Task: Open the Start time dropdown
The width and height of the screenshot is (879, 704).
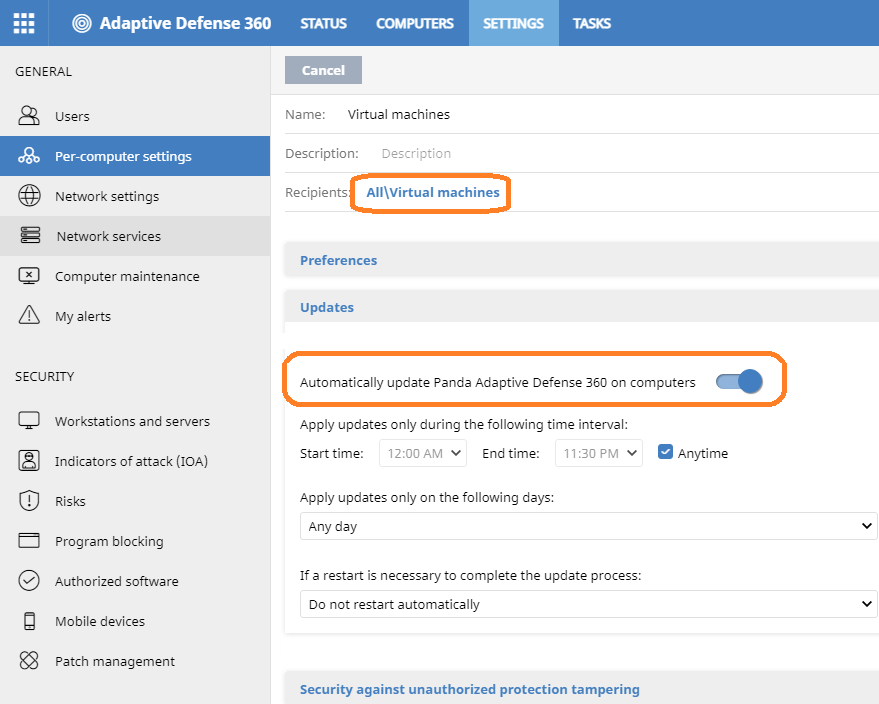Action: pyautogui.click(x=423, y=453)
